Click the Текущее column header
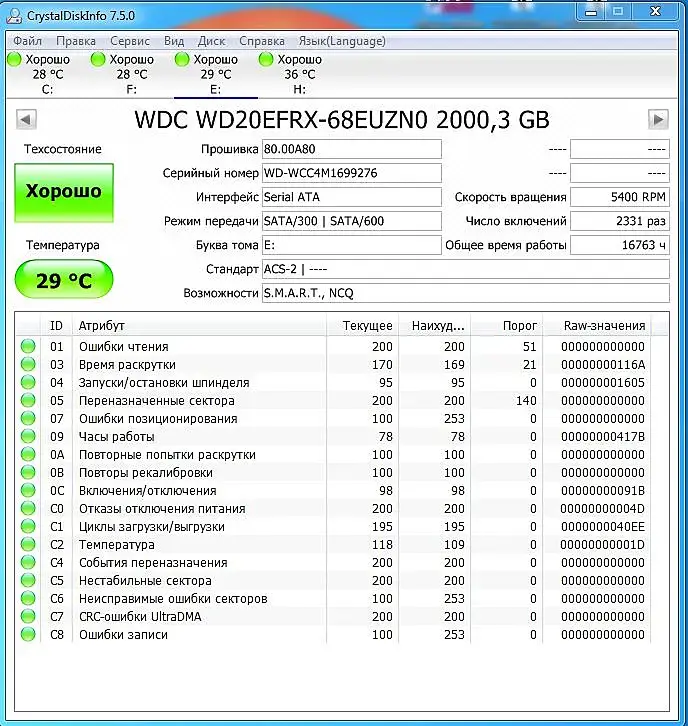 pos(363,325)
